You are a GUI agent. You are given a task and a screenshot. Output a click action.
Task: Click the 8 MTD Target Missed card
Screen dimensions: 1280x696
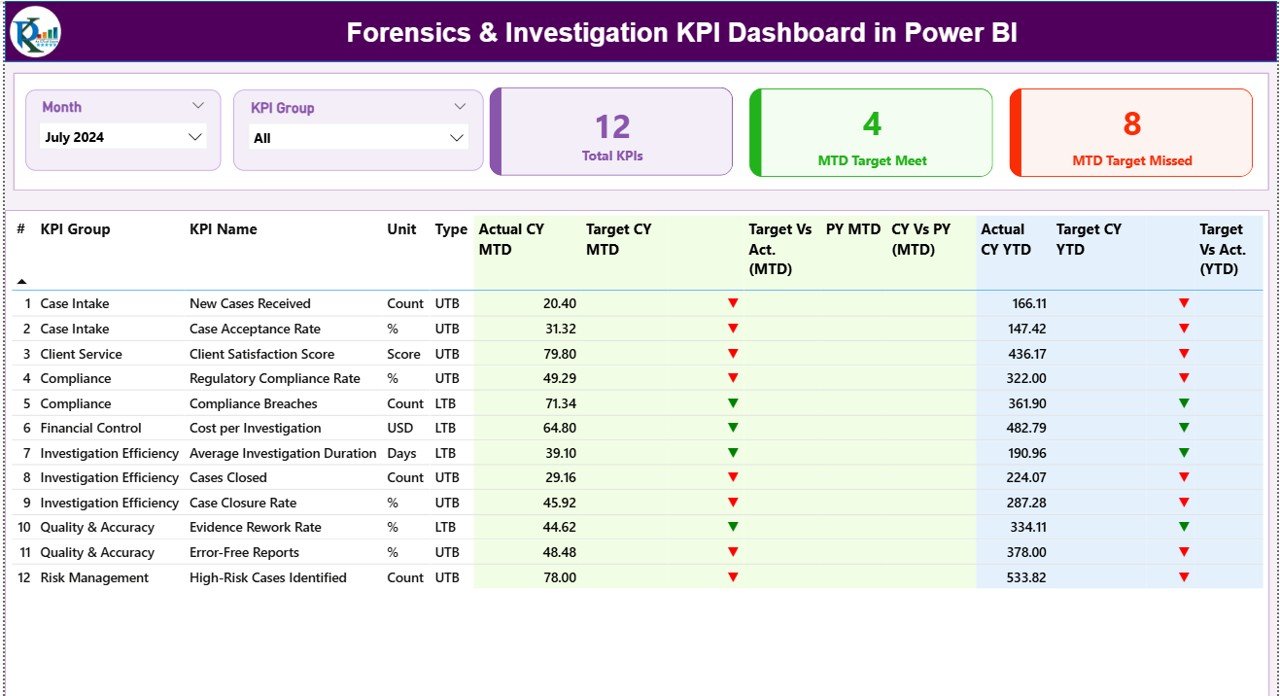point(1130,133)
